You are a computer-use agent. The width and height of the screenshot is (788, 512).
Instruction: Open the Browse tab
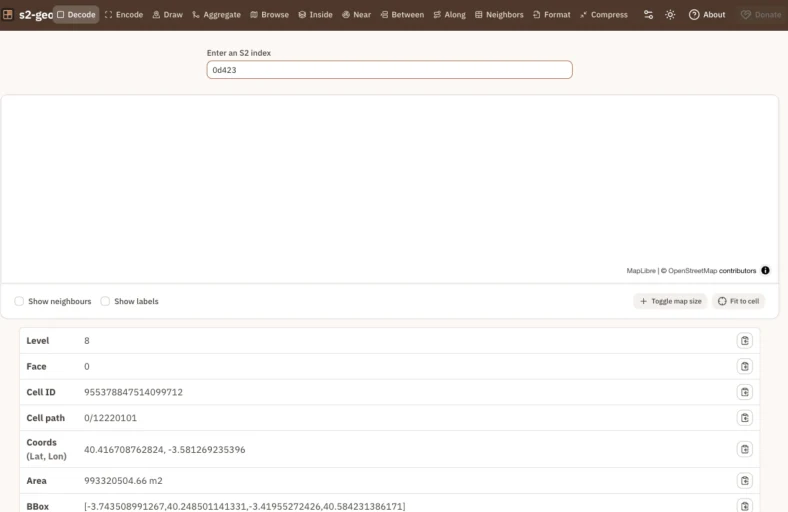[269, 15]
